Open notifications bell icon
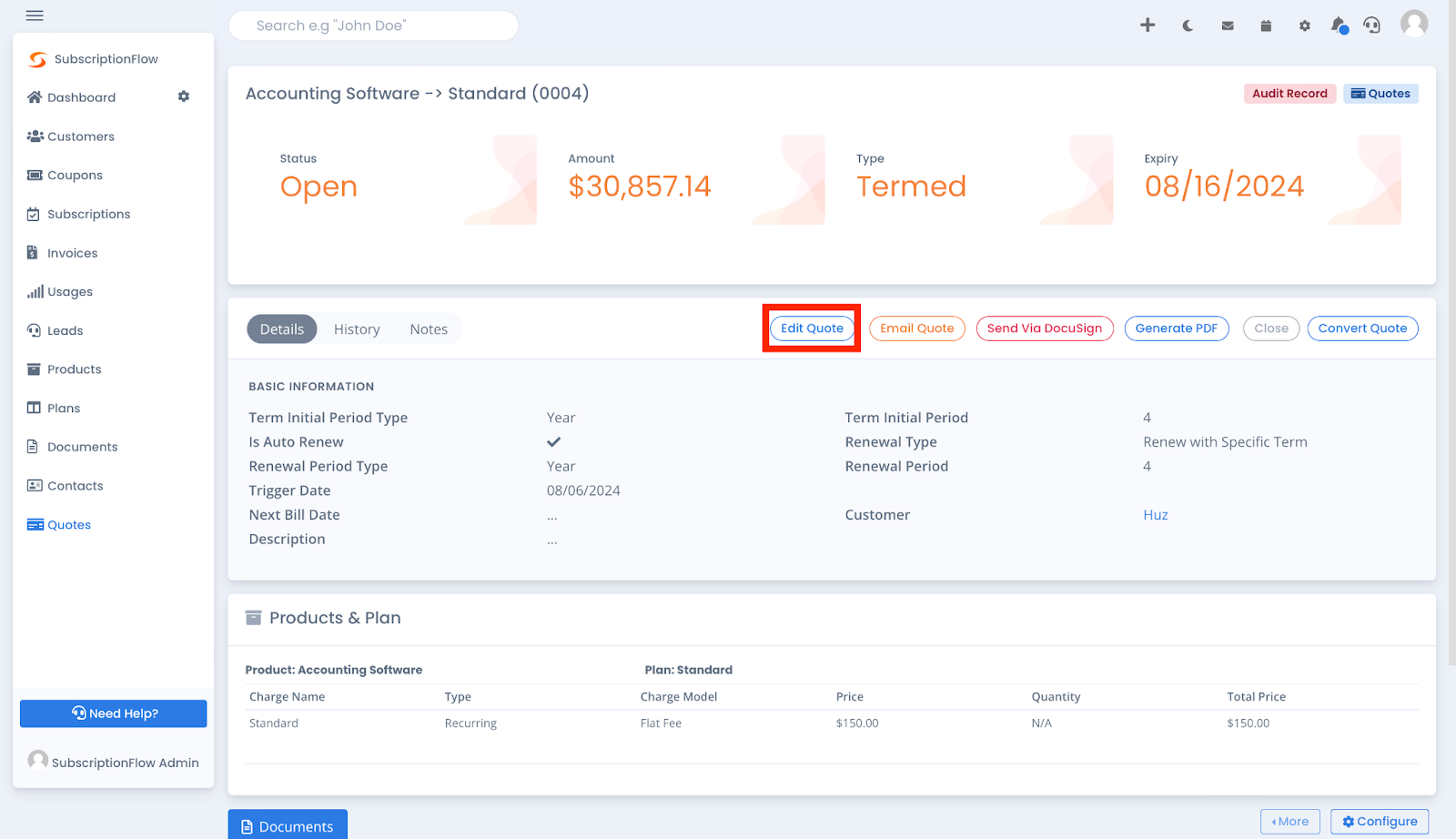The width and height of the screenshot is (1456, 839). (x=1339, y=25)
